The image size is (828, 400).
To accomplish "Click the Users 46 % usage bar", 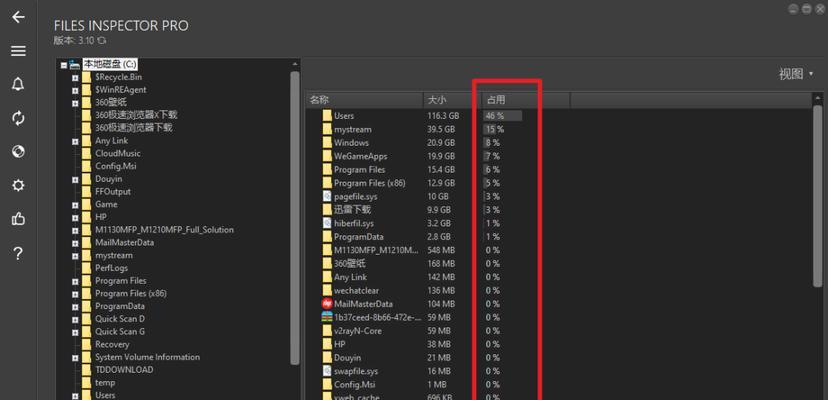I will (x=502, y=116).
